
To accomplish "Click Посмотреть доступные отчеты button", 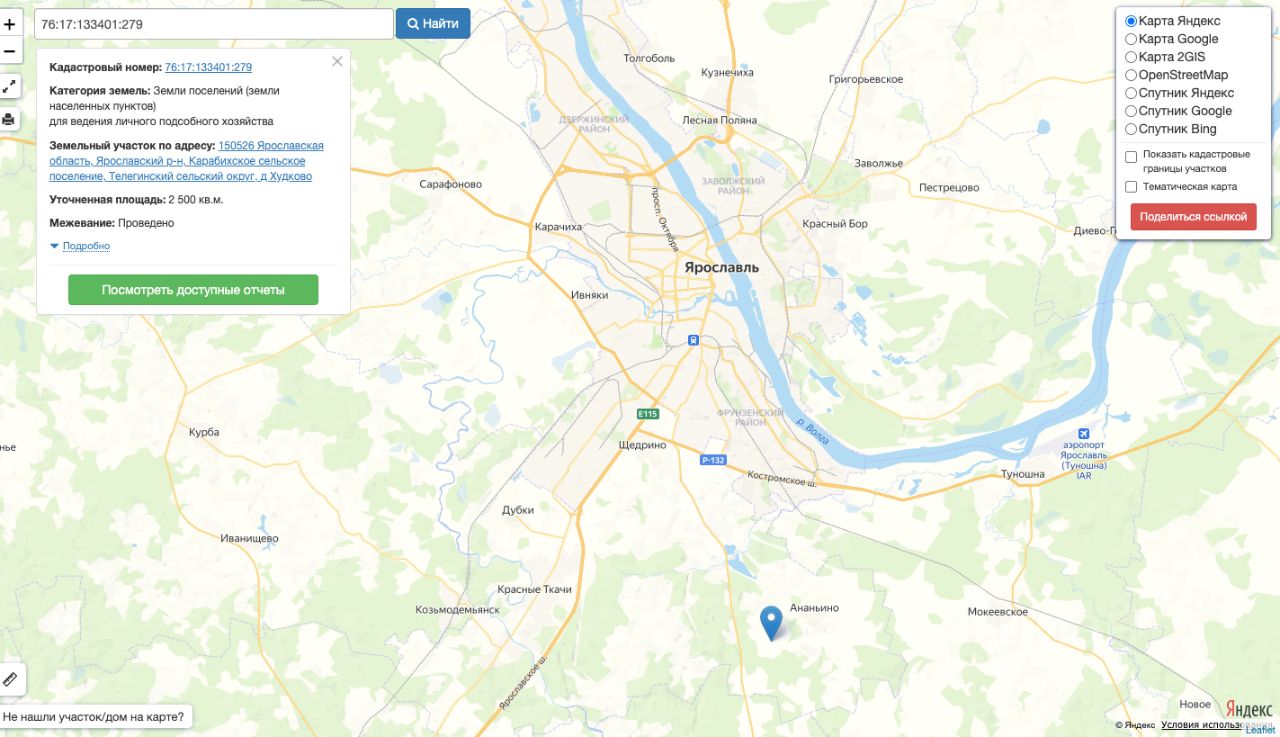I will (x=193, y=290).
